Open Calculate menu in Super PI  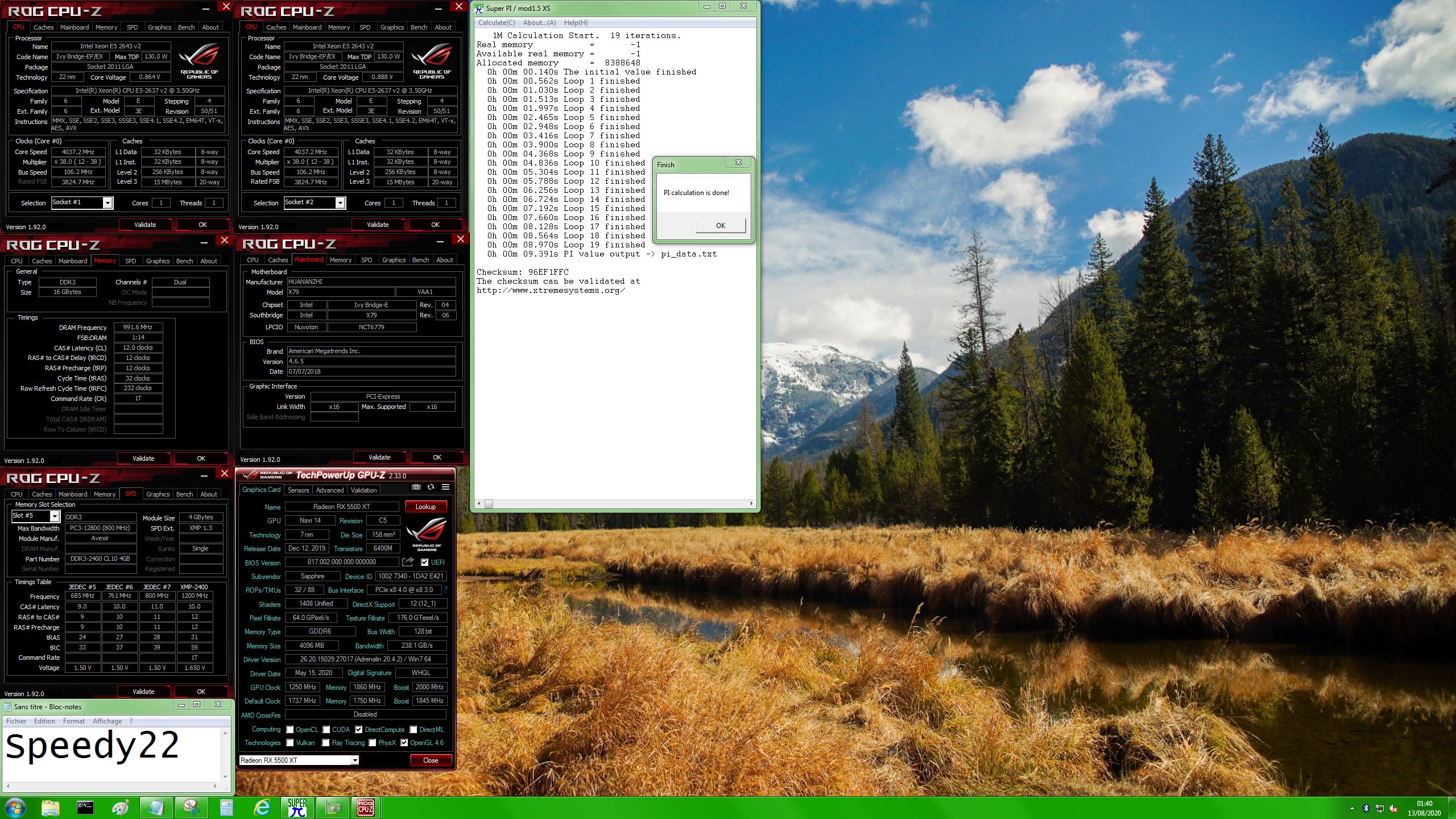point(497,23)
